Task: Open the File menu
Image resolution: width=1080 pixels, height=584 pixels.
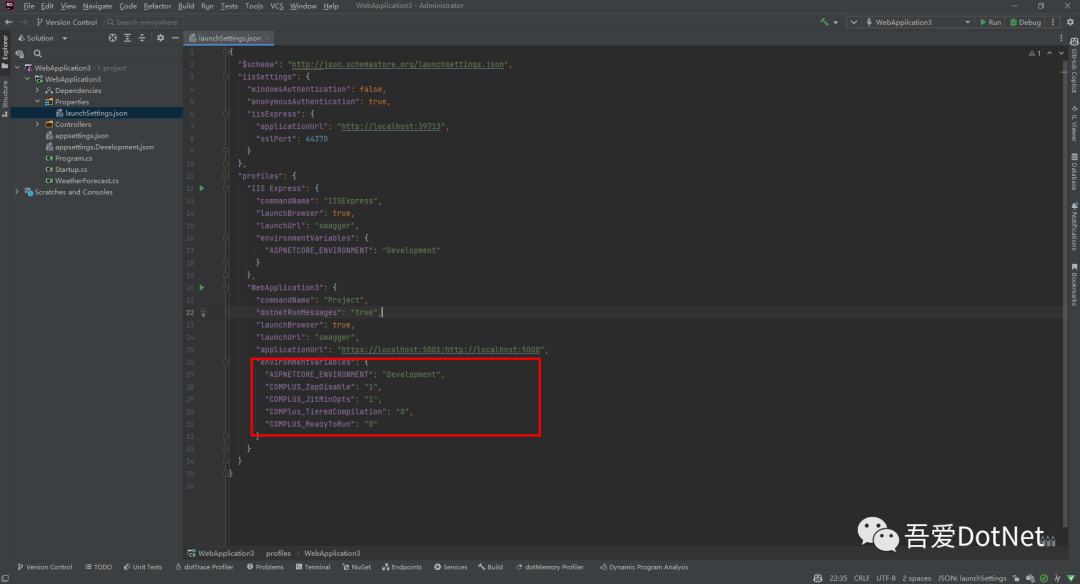Action: coord(28,6)
